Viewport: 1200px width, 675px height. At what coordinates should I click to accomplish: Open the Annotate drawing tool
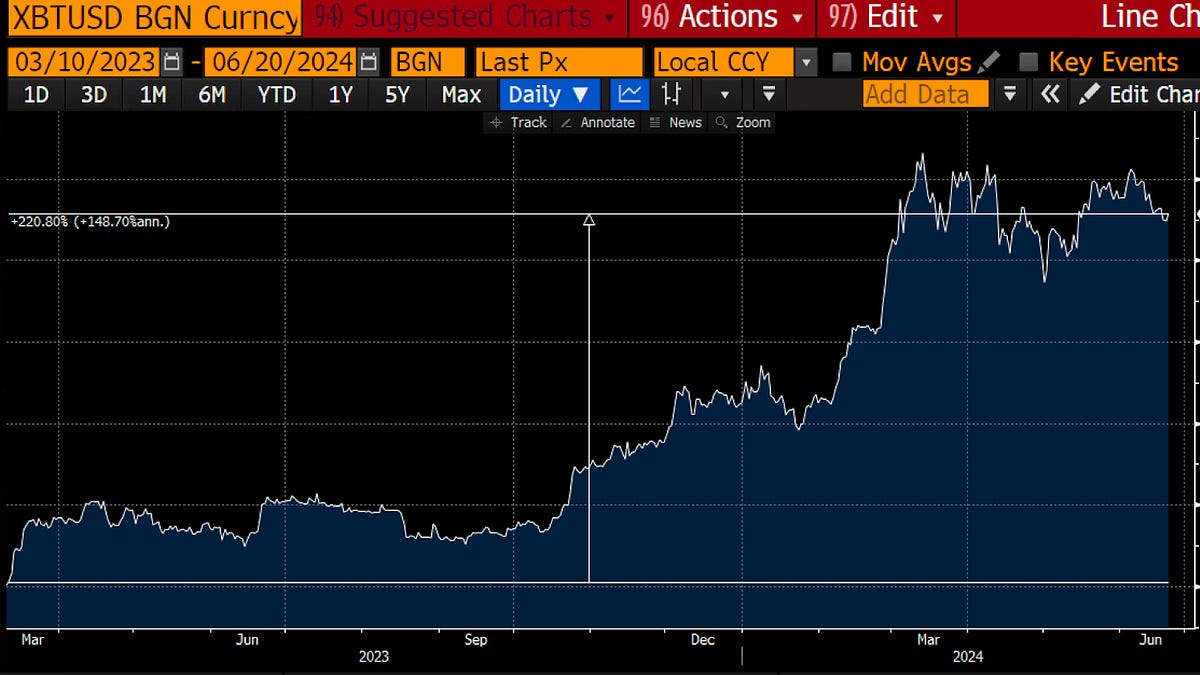coord(598,122)
